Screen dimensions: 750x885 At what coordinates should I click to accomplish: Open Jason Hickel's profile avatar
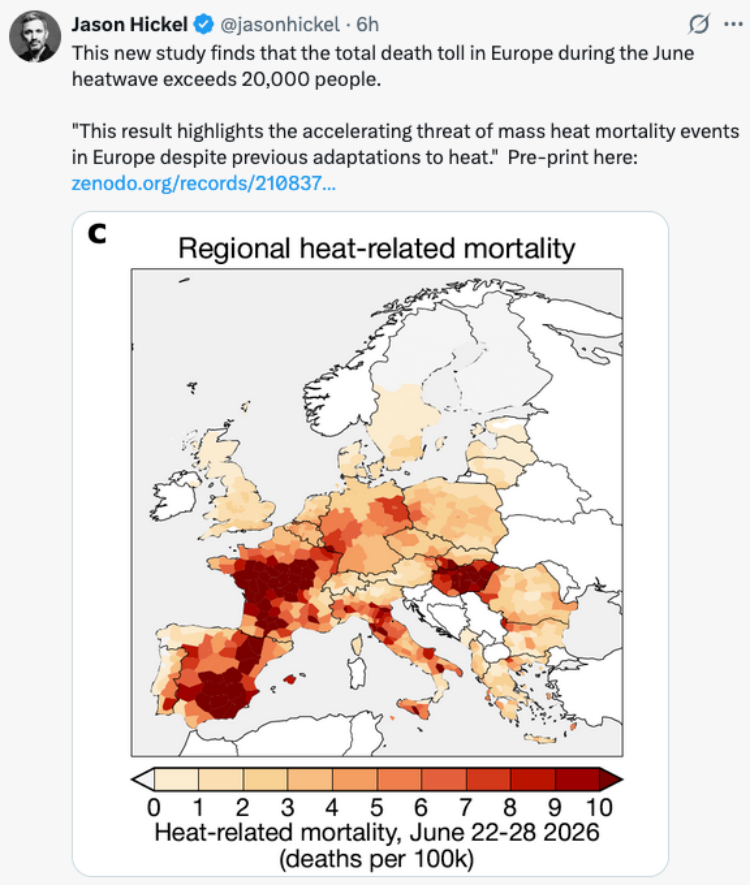(x=35, y=36)
